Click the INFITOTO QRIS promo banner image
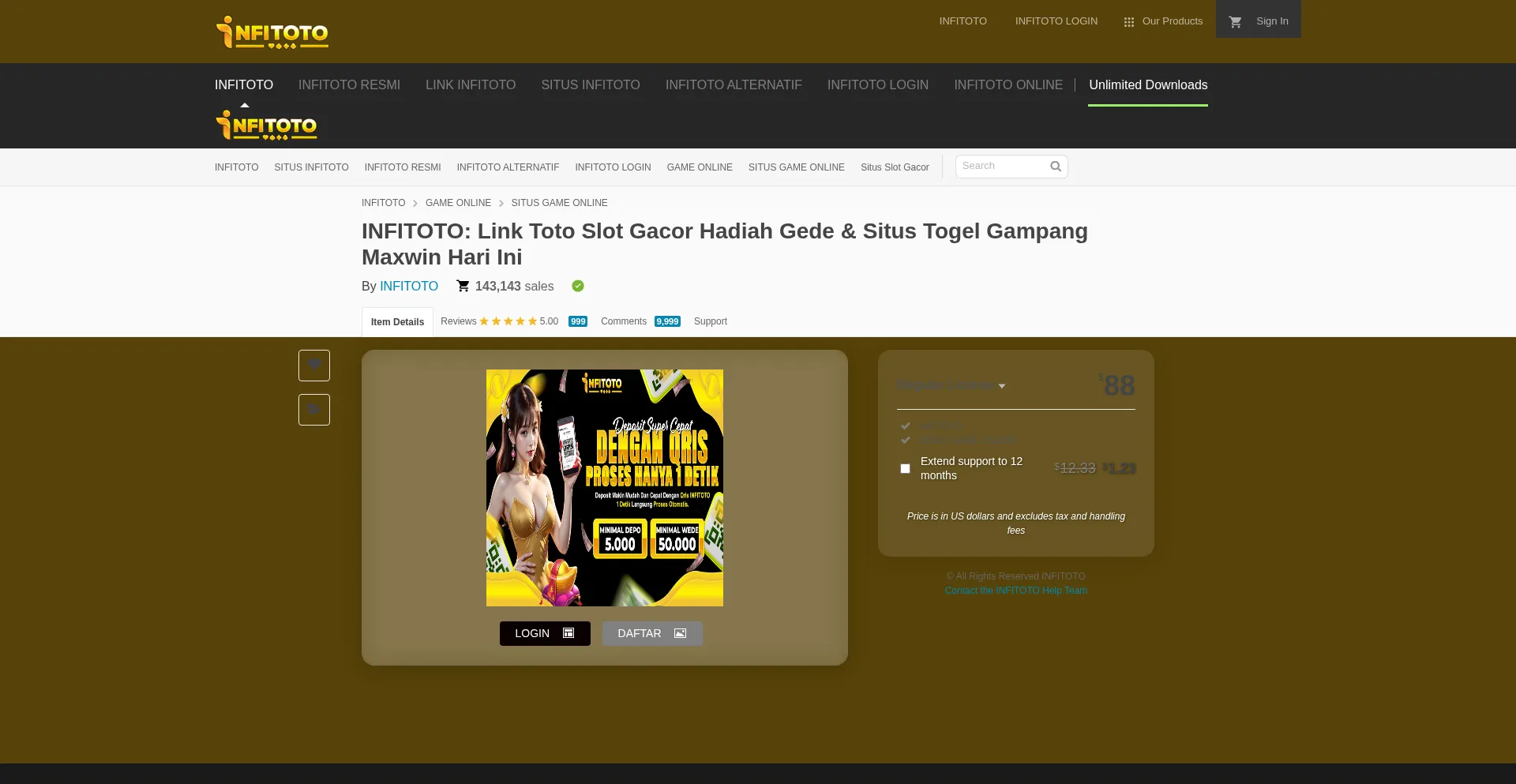Image resolution: width=1516 pixels, height=784 pixels. 604,487
